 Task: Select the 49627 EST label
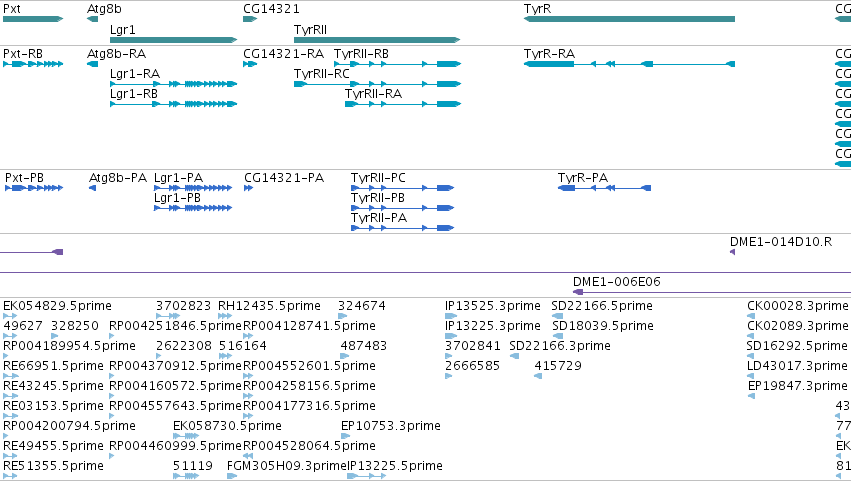[x=23, y=326]
